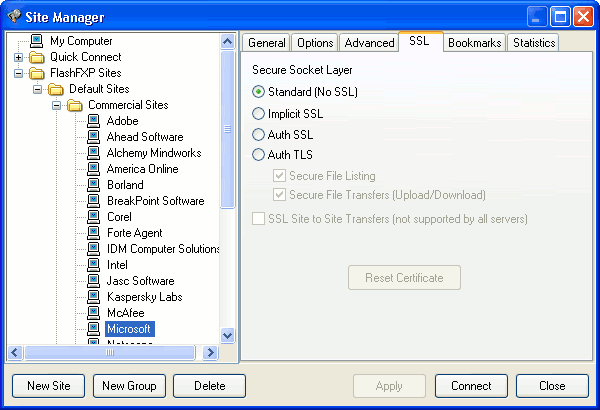Switch to the Advanced tab
600x410 pixels.
pyautogui.click(x=369, y=43)
